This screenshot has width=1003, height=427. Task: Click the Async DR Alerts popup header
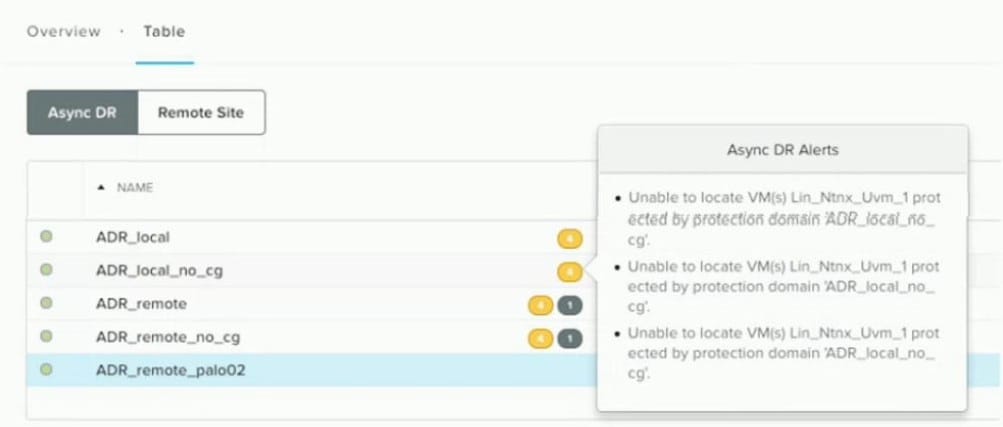pos(782,150)
